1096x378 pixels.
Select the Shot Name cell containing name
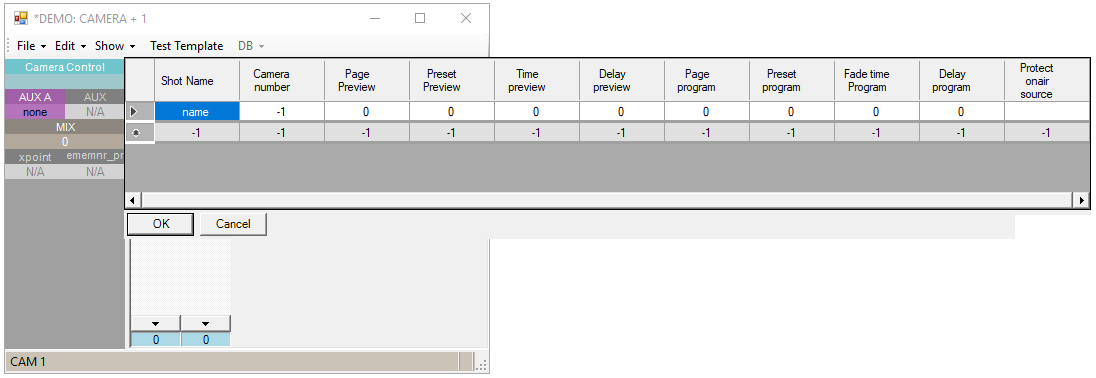pos(197,111)
